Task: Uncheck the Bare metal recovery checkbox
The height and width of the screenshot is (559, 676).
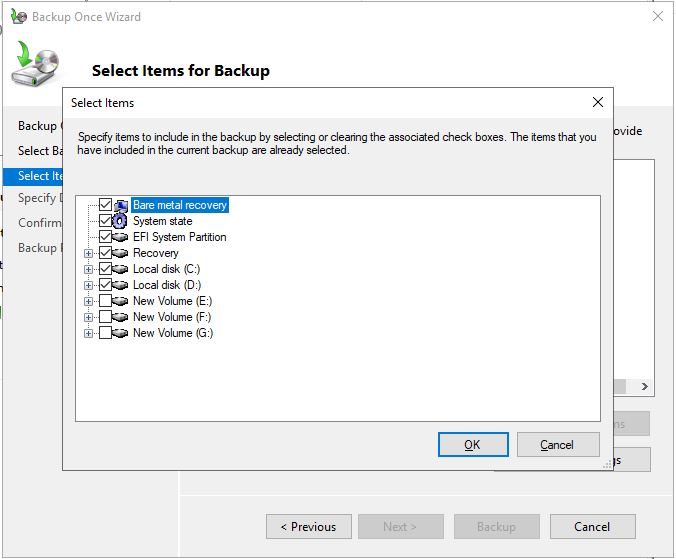Action: click(105, 205)
